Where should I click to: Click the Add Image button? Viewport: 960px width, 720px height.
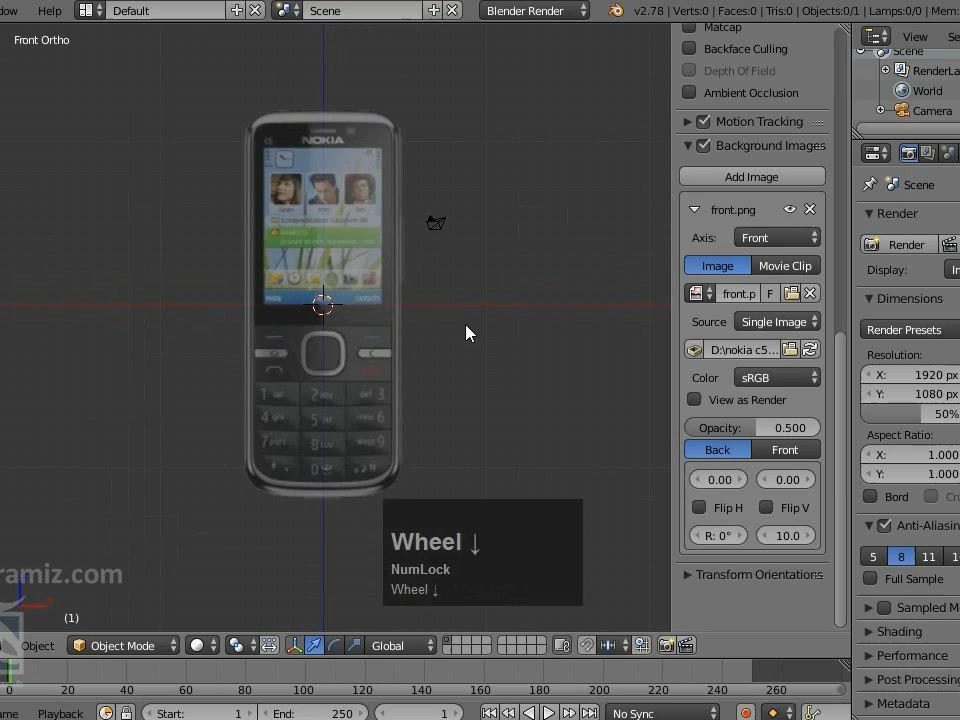(752, 176)
